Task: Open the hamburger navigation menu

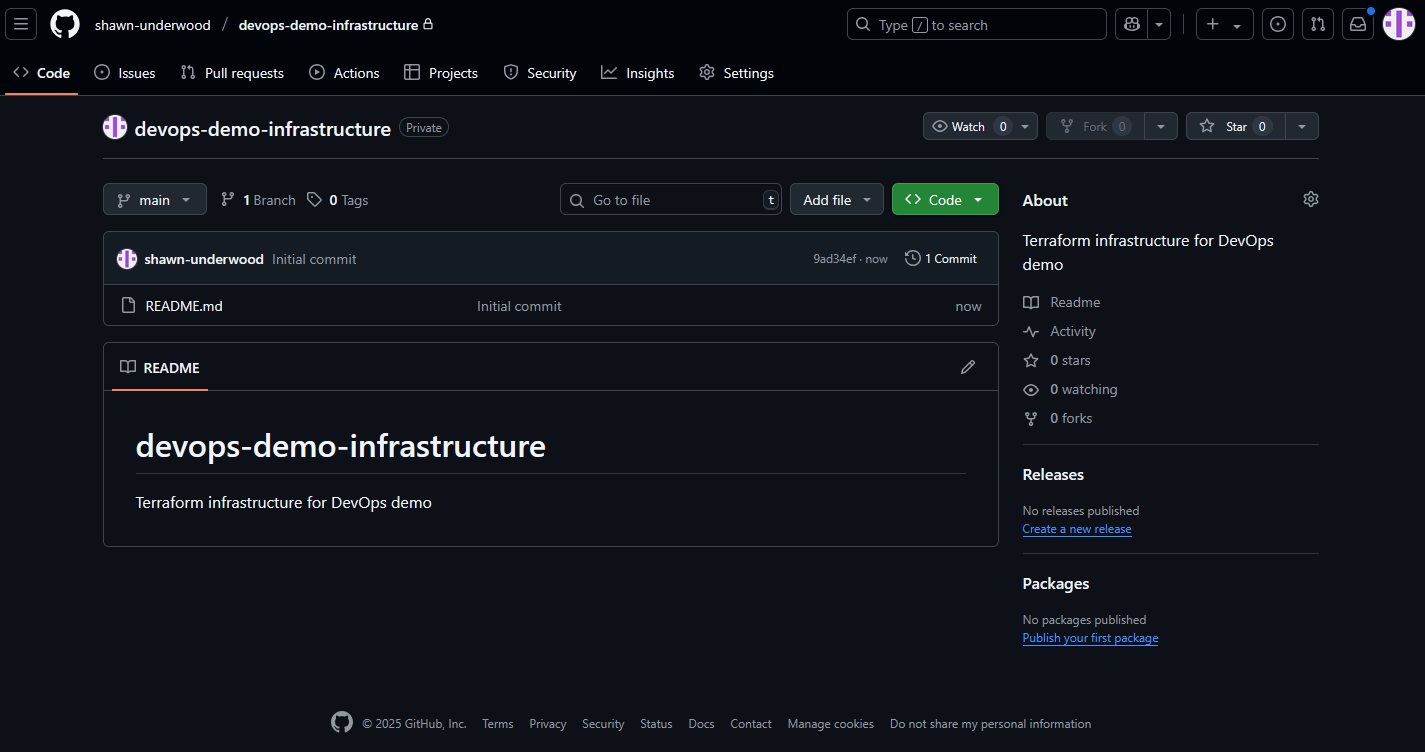Action: coord(22,24)
